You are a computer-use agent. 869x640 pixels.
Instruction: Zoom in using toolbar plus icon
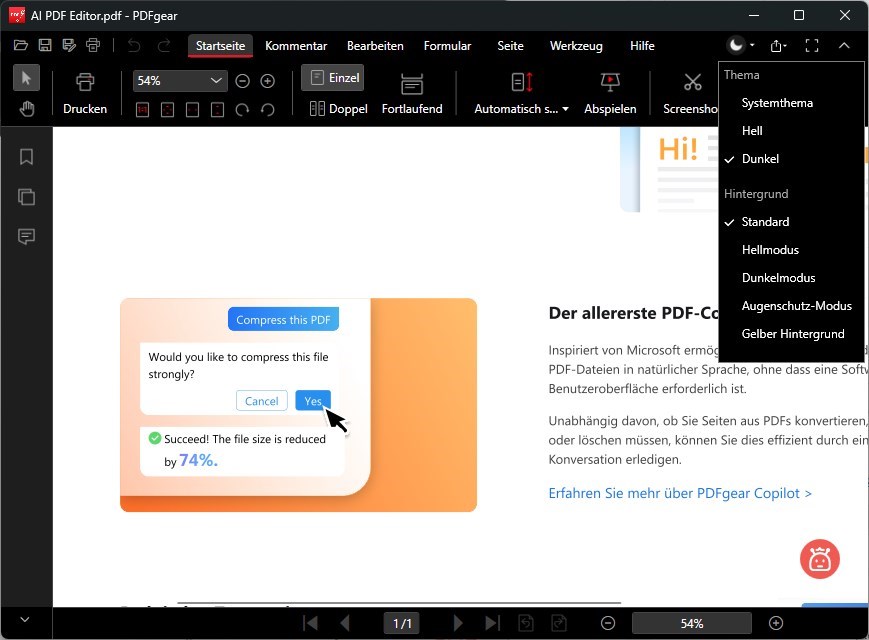coord(268,81)
